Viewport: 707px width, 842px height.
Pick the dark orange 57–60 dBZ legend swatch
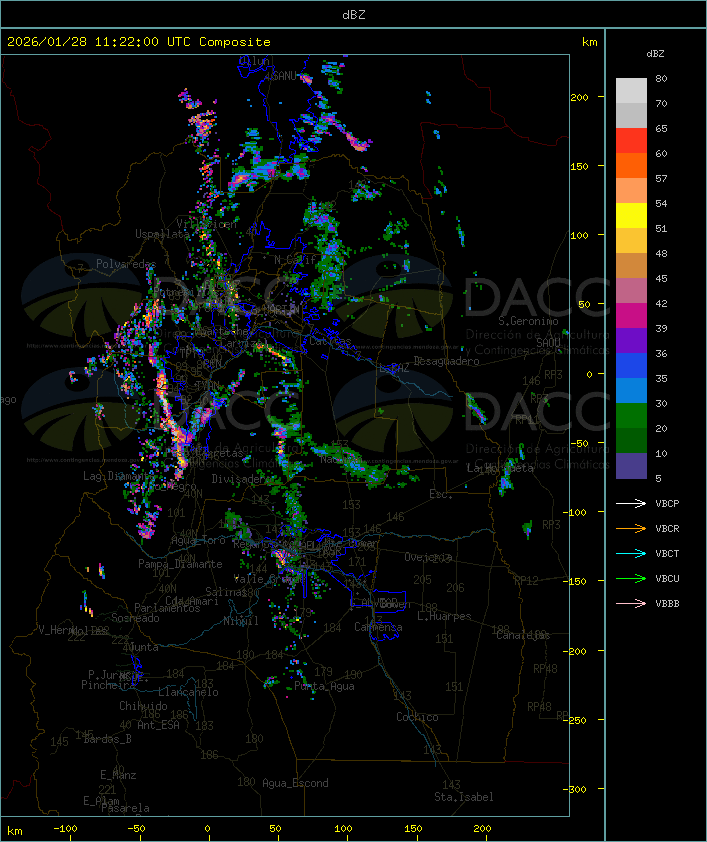[631, 165]
